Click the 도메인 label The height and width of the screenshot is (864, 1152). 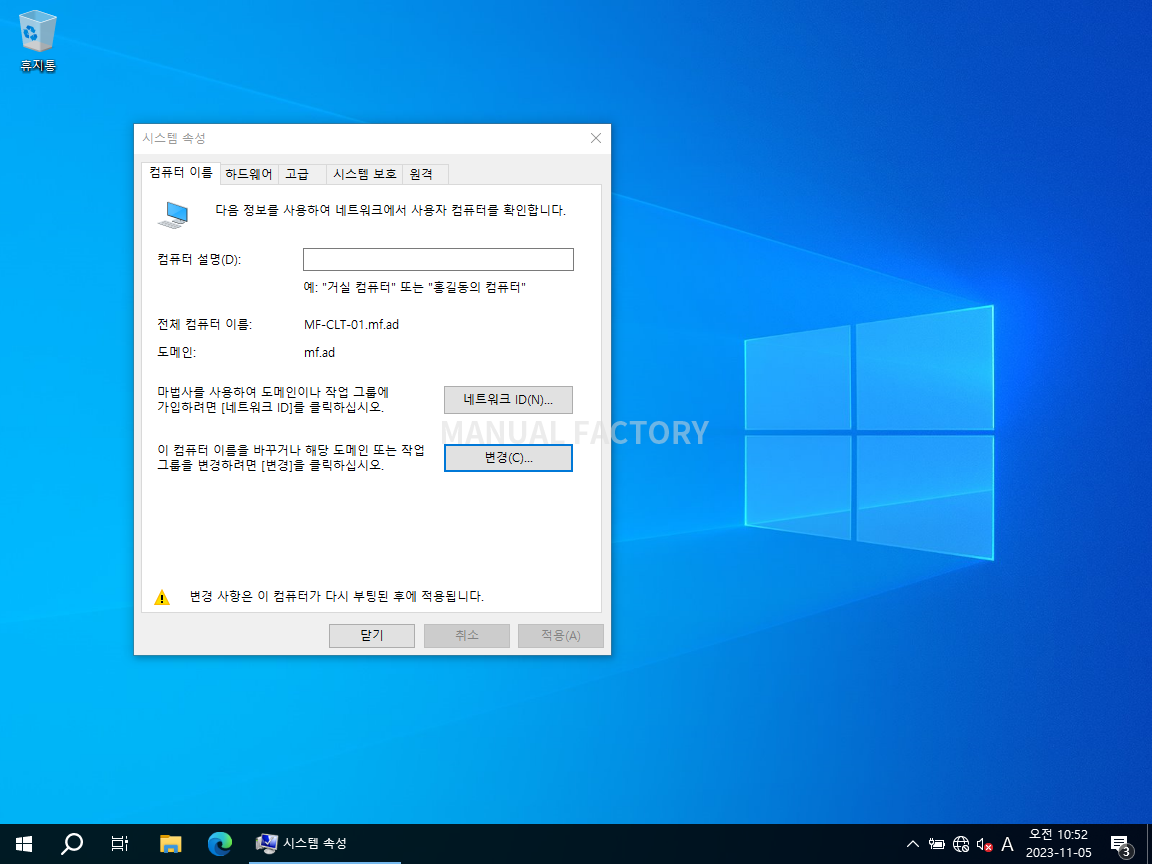(x=176, y=353)
